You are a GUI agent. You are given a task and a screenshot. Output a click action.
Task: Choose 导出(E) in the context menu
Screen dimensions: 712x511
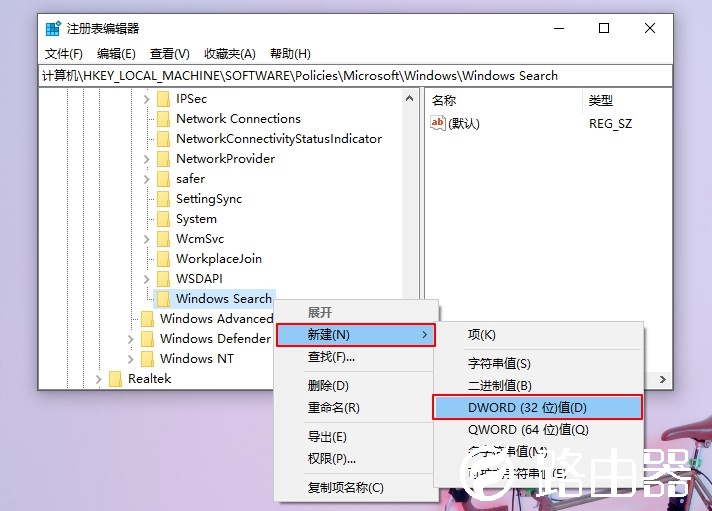(x=356, y=437)
